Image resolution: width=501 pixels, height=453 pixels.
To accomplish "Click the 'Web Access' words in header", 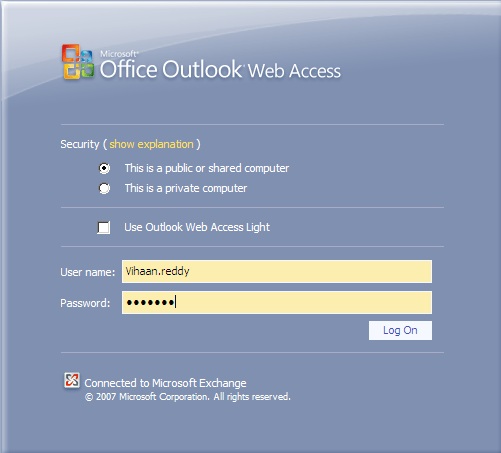I will click(294, 71).
